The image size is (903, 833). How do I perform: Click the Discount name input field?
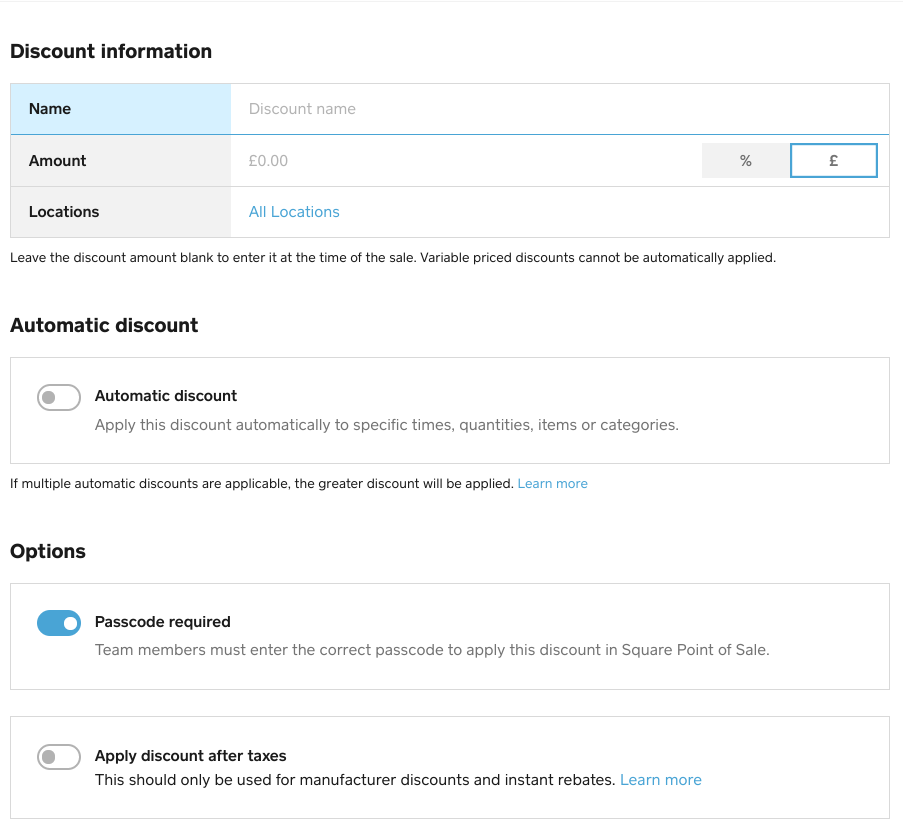pyautogui.click(x=560, y=109)
